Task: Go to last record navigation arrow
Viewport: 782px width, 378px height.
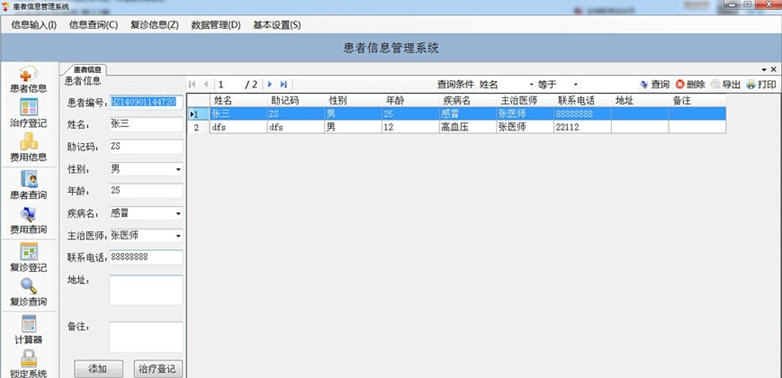Action: click(283, 84)
